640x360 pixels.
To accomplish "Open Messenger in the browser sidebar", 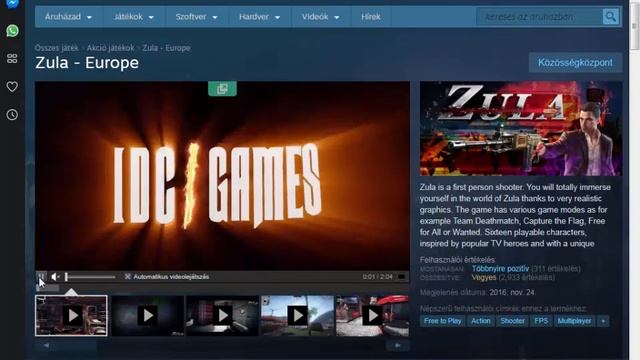I will (x=12, y=3).
